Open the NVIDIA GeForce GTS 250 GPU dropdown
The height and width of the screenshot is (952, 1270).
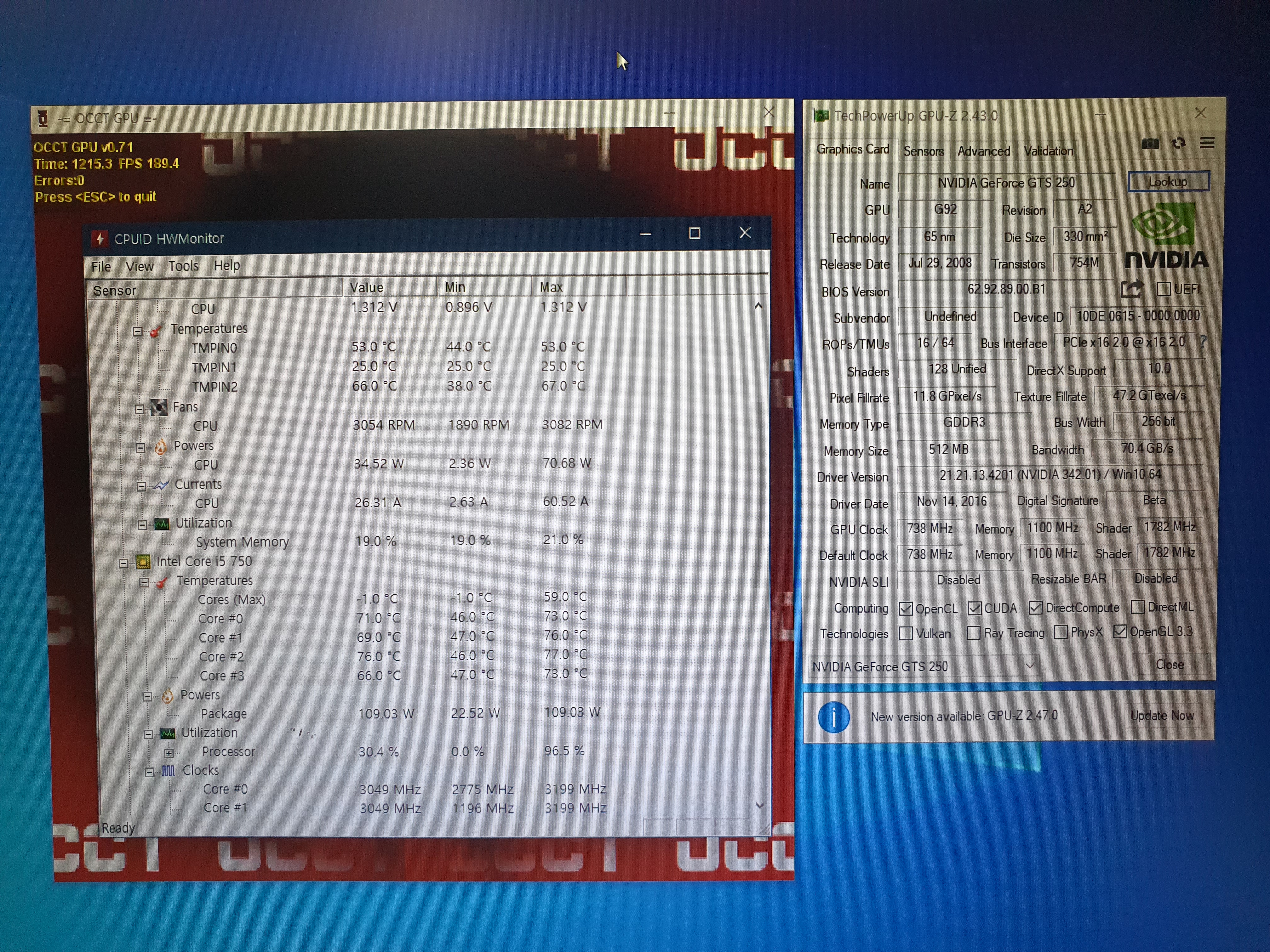923,666
